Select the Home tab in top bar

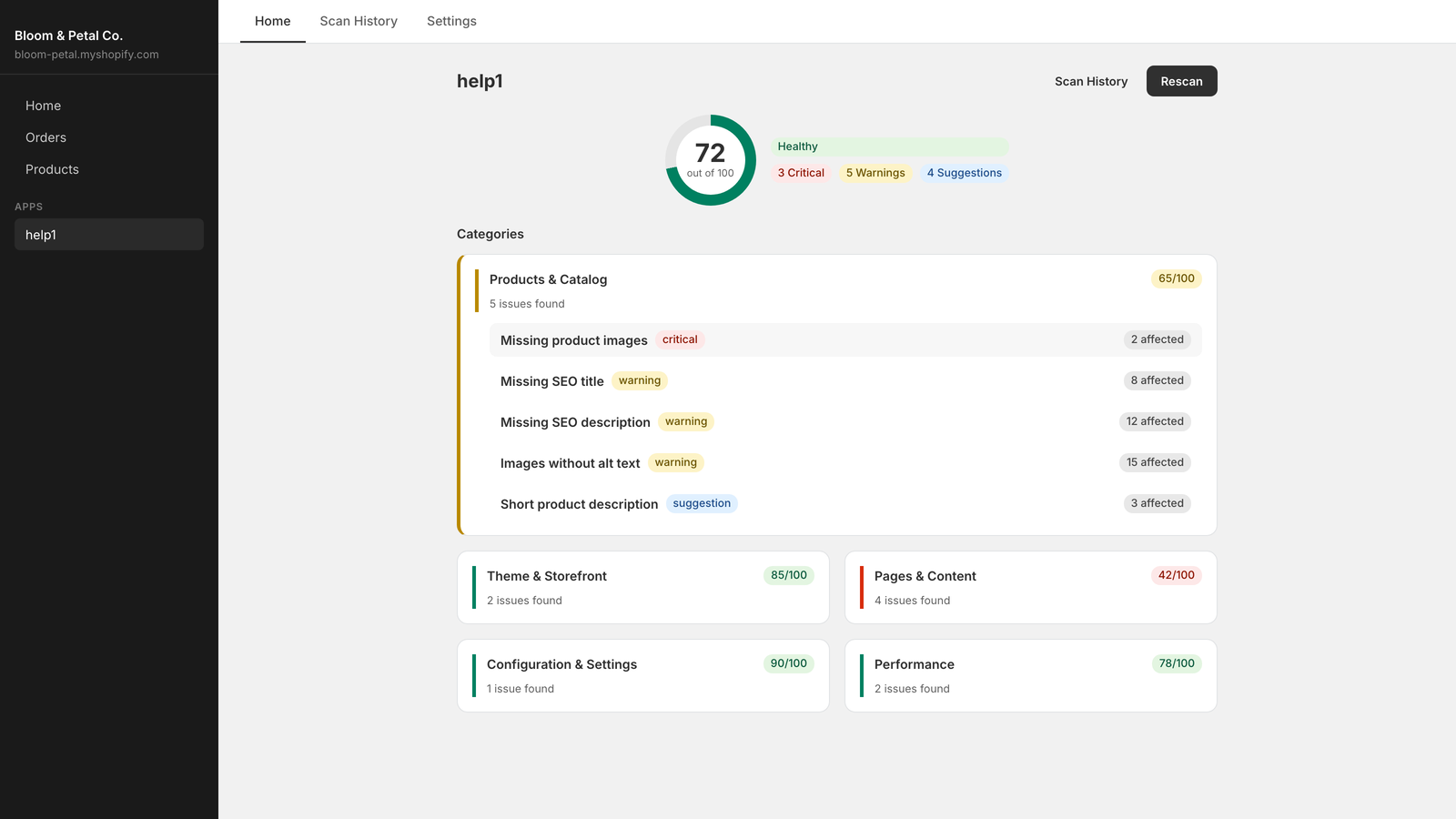[273, 21]
